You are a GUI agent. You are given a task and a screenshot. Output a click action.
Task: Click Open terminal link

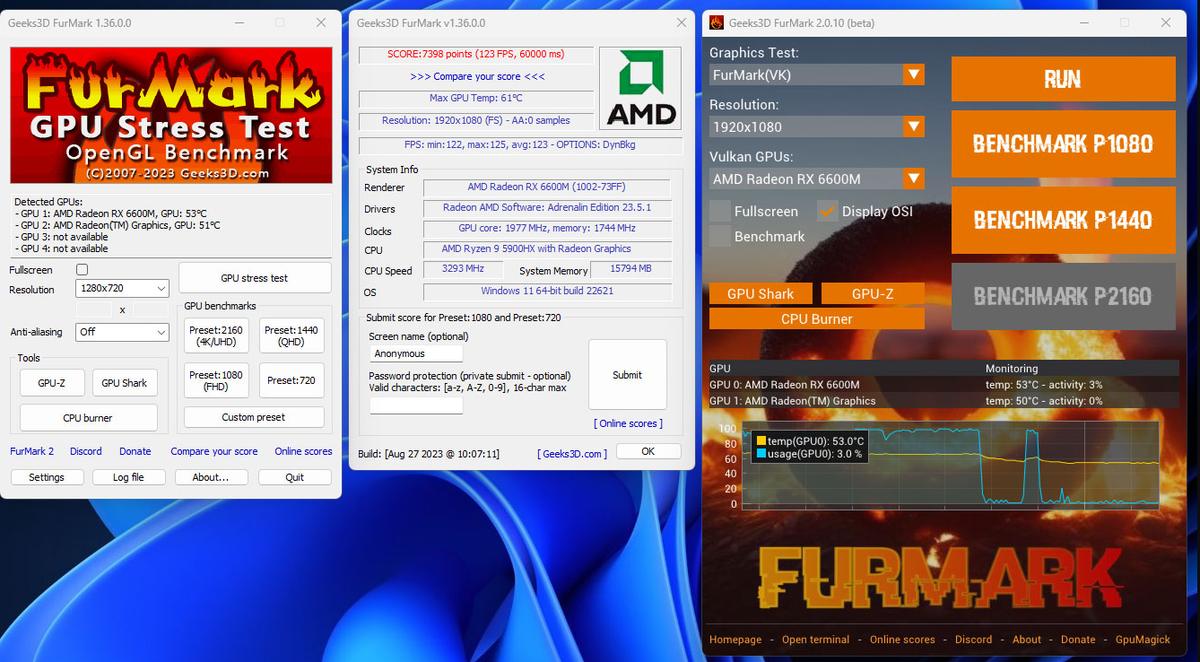tap(816, 639)
